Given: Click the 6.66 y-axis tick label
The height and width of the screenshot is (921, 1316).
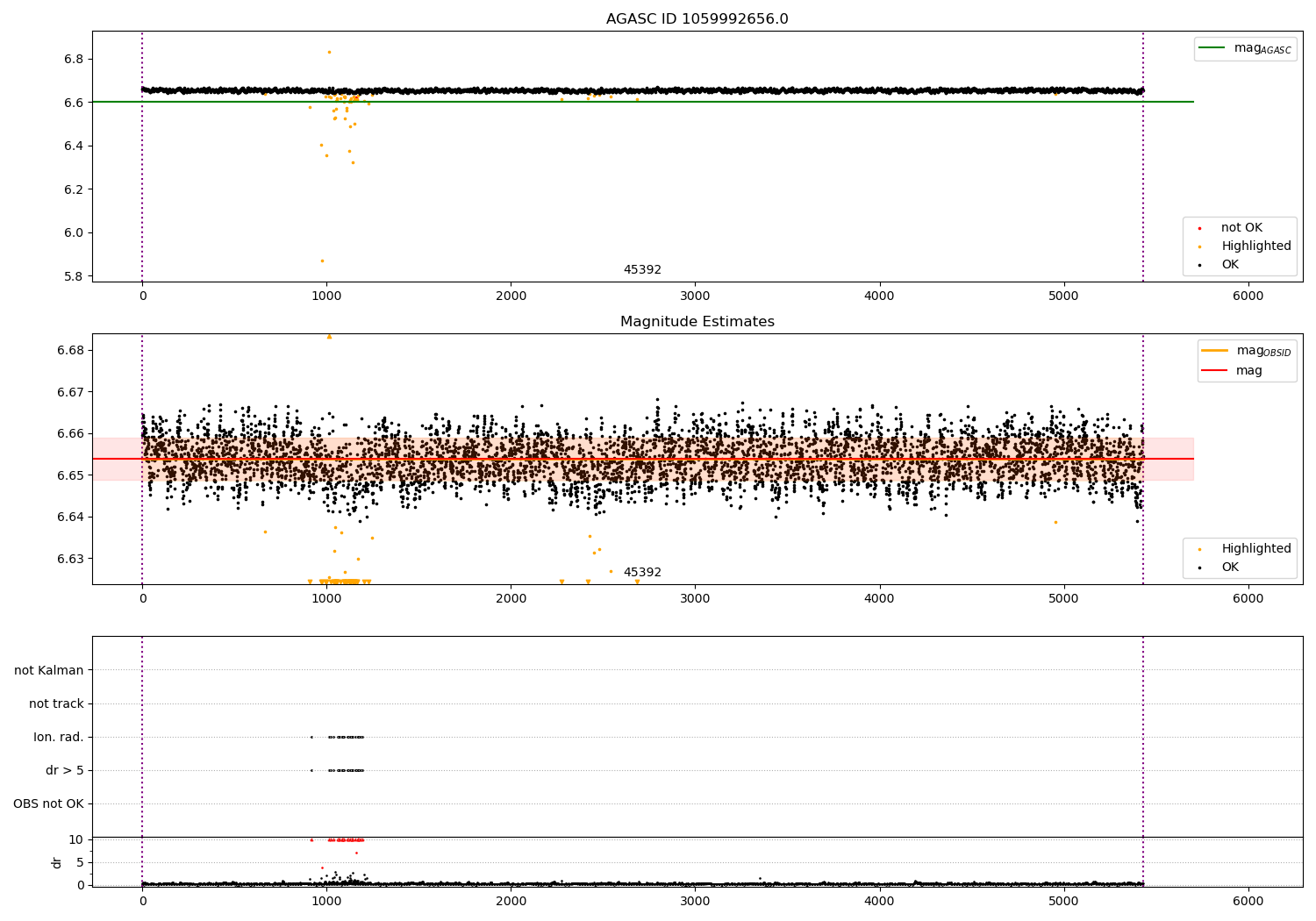Looking at the screenshot, I should [x=70, y=434].
